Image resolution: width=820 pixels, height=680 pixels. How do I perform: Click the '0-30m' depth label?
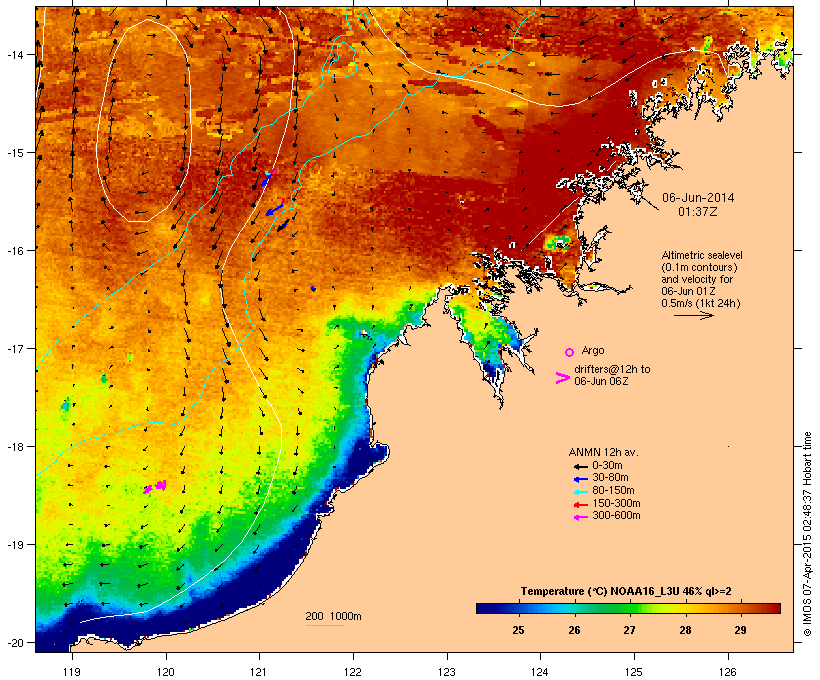click(607, 466)
